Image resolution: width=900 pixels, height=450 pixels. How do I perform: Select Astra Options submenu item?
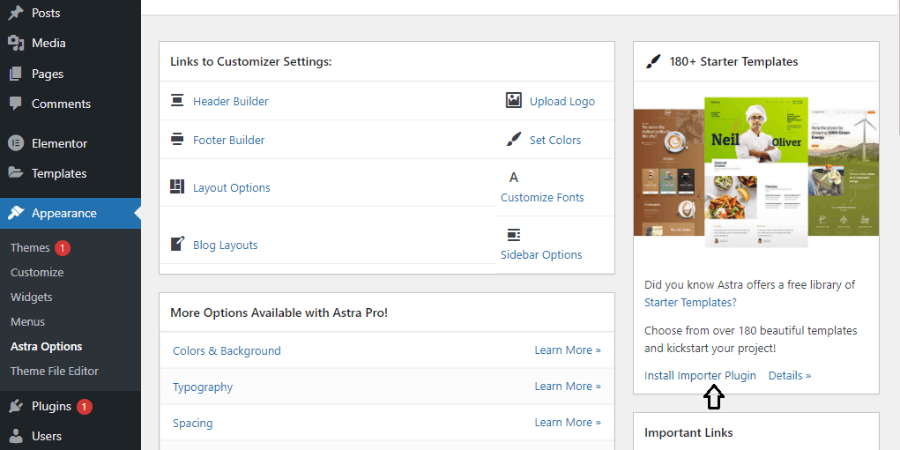46,347
